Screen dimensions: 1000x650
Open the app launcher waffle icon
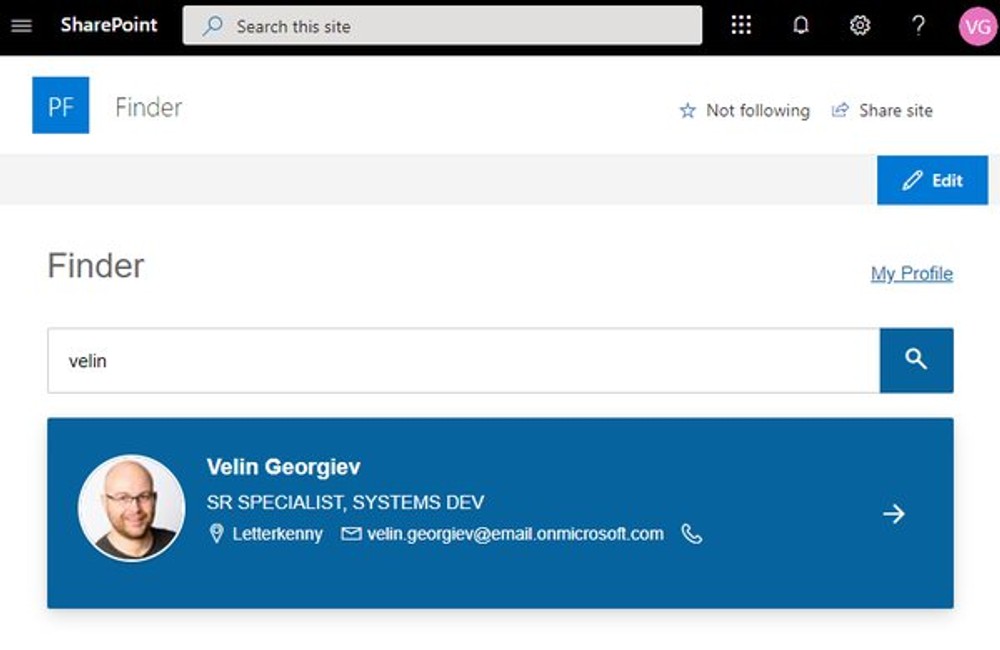740,24
